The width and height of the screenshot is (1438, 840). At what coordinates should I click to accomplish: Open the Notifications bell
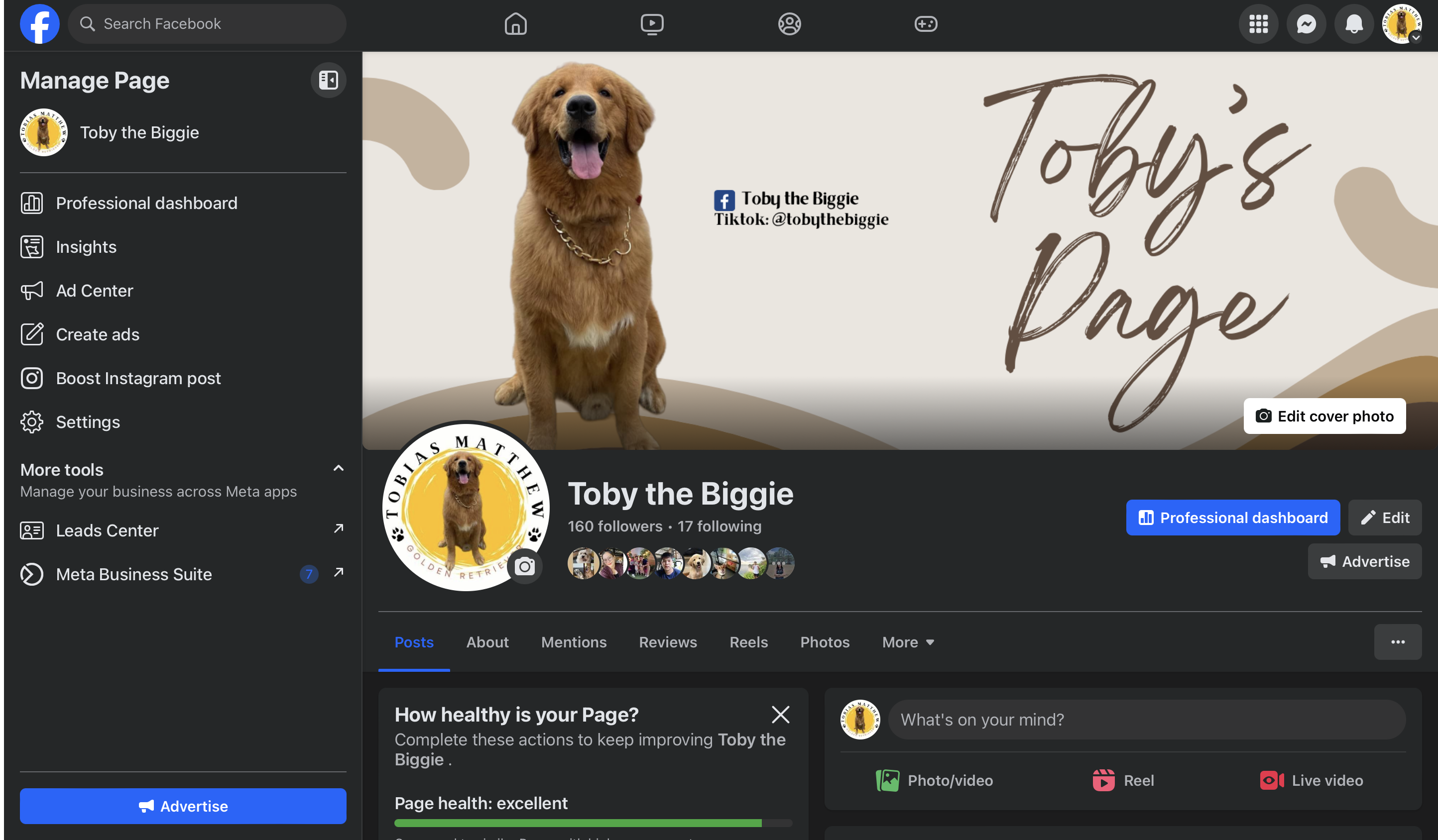[1354, 24]
